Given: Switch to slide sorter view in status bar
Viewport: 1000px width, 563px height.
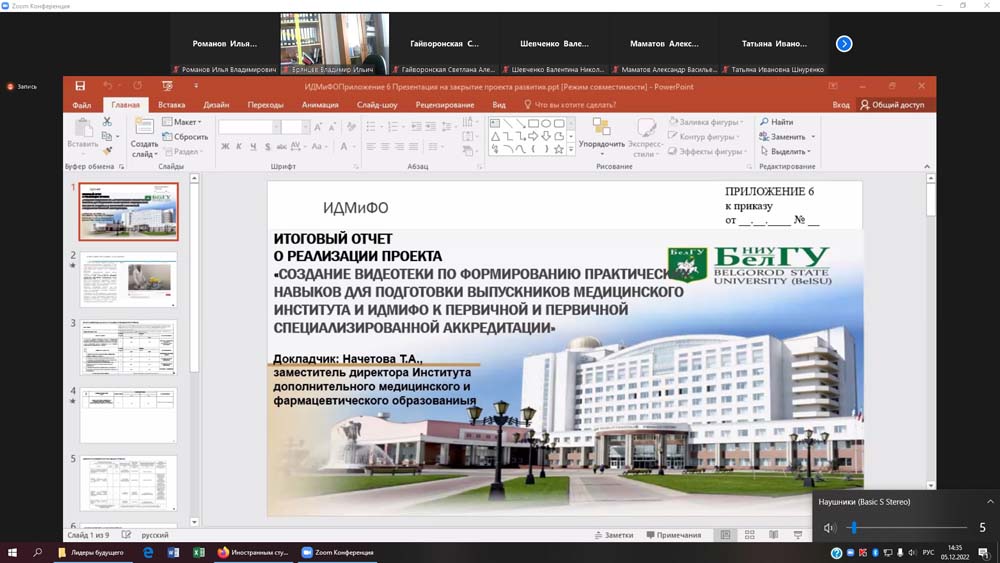Looking at the screenshot, I should click(x=749, y=535).
